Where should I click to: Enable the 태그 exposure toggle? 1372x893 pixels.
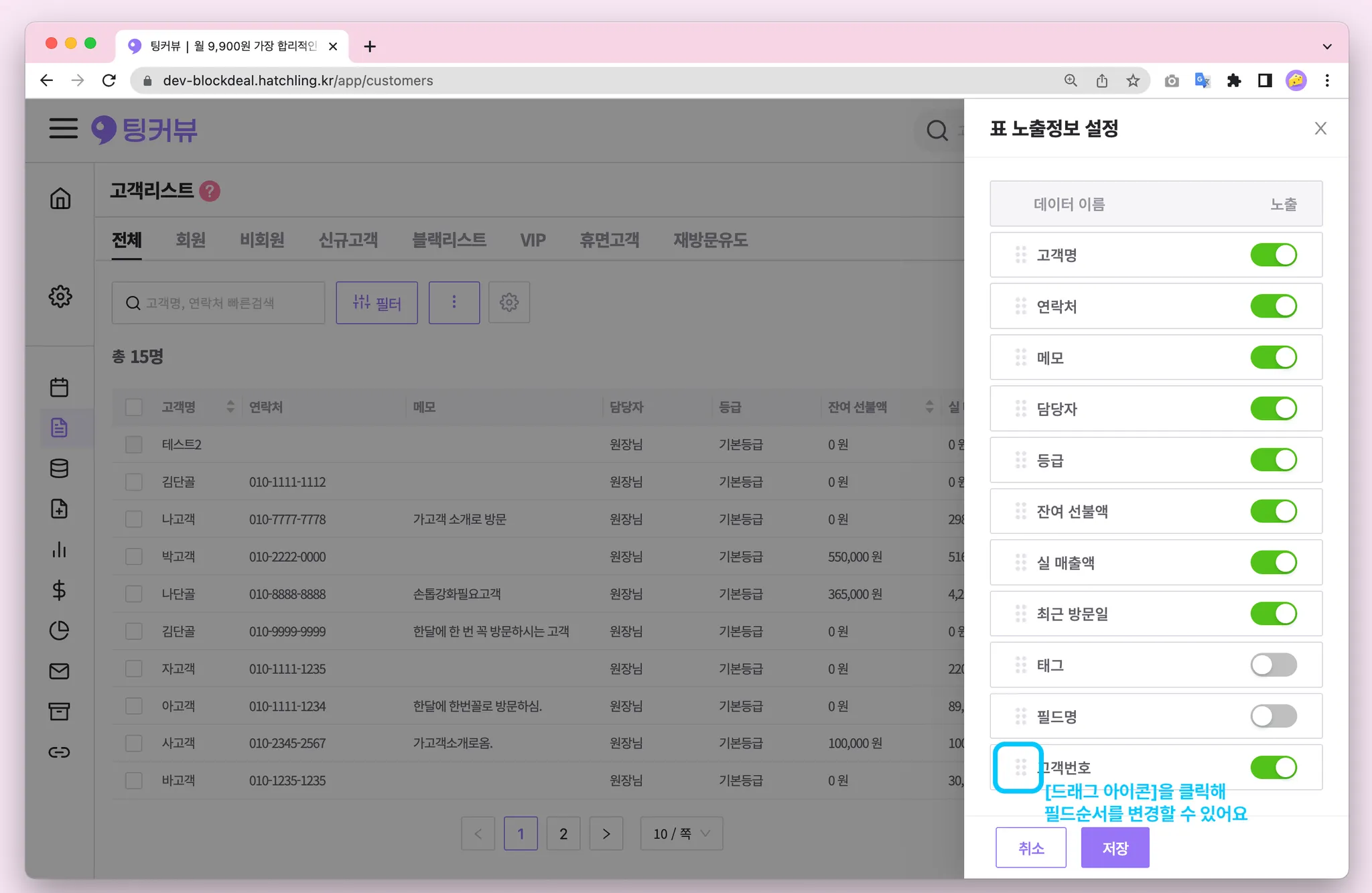pos(1273,665)
